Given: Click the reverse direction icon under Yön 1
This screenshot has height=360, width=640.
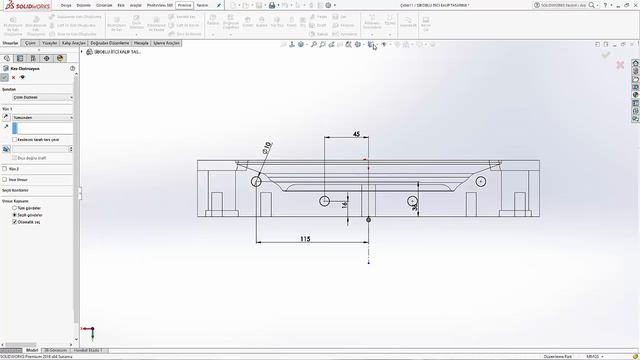Looking at the screenshot, I should pos(6,117).
